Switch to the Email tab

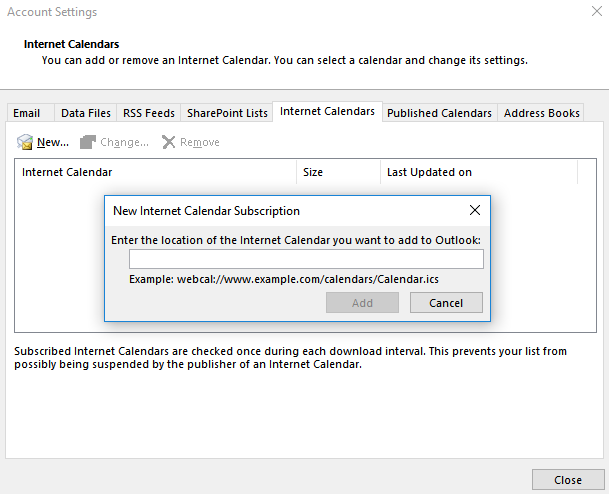[x=27, y=113]
